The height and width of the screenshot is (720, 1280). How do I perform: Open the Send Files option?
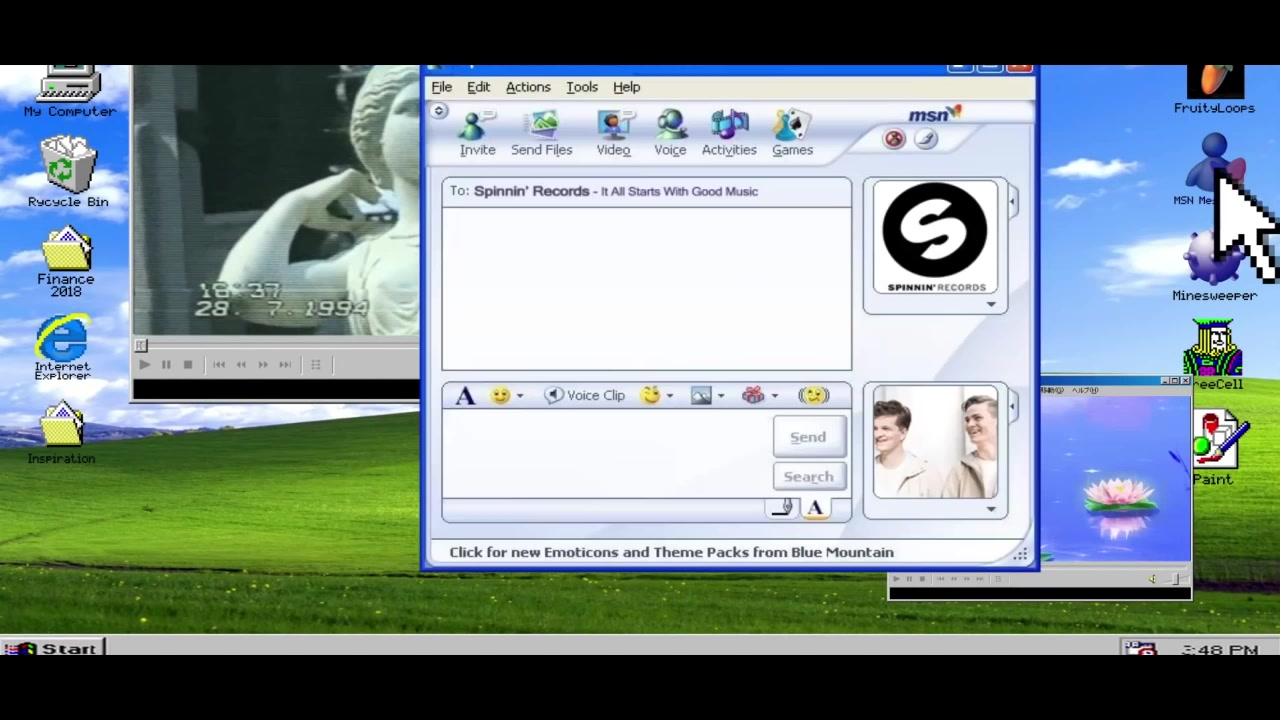tap(541, 133)
